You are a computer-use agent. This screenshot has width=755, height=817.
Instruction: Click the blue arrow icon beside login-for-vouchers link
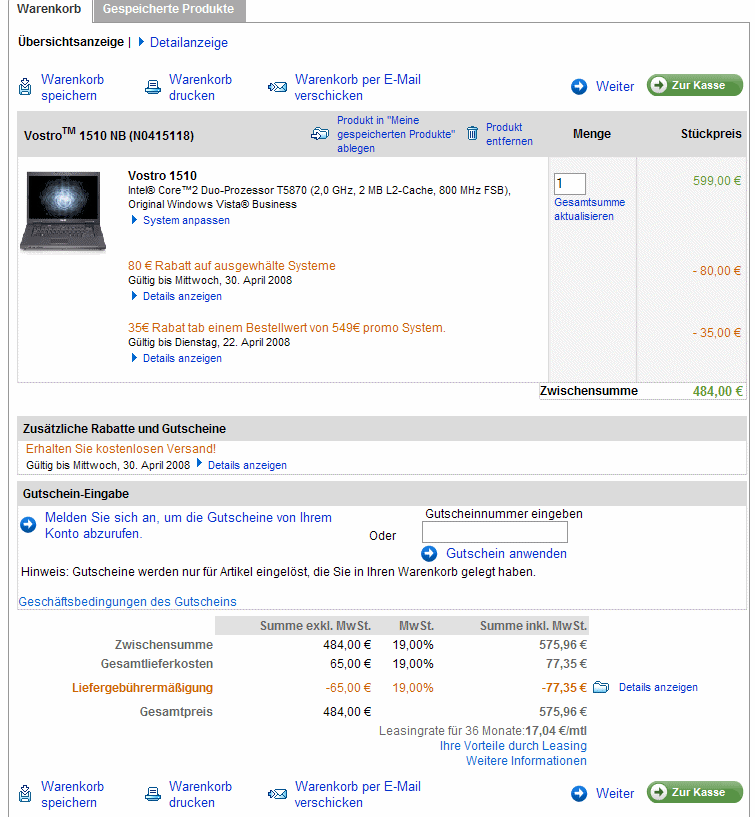(x=28, y=525)
